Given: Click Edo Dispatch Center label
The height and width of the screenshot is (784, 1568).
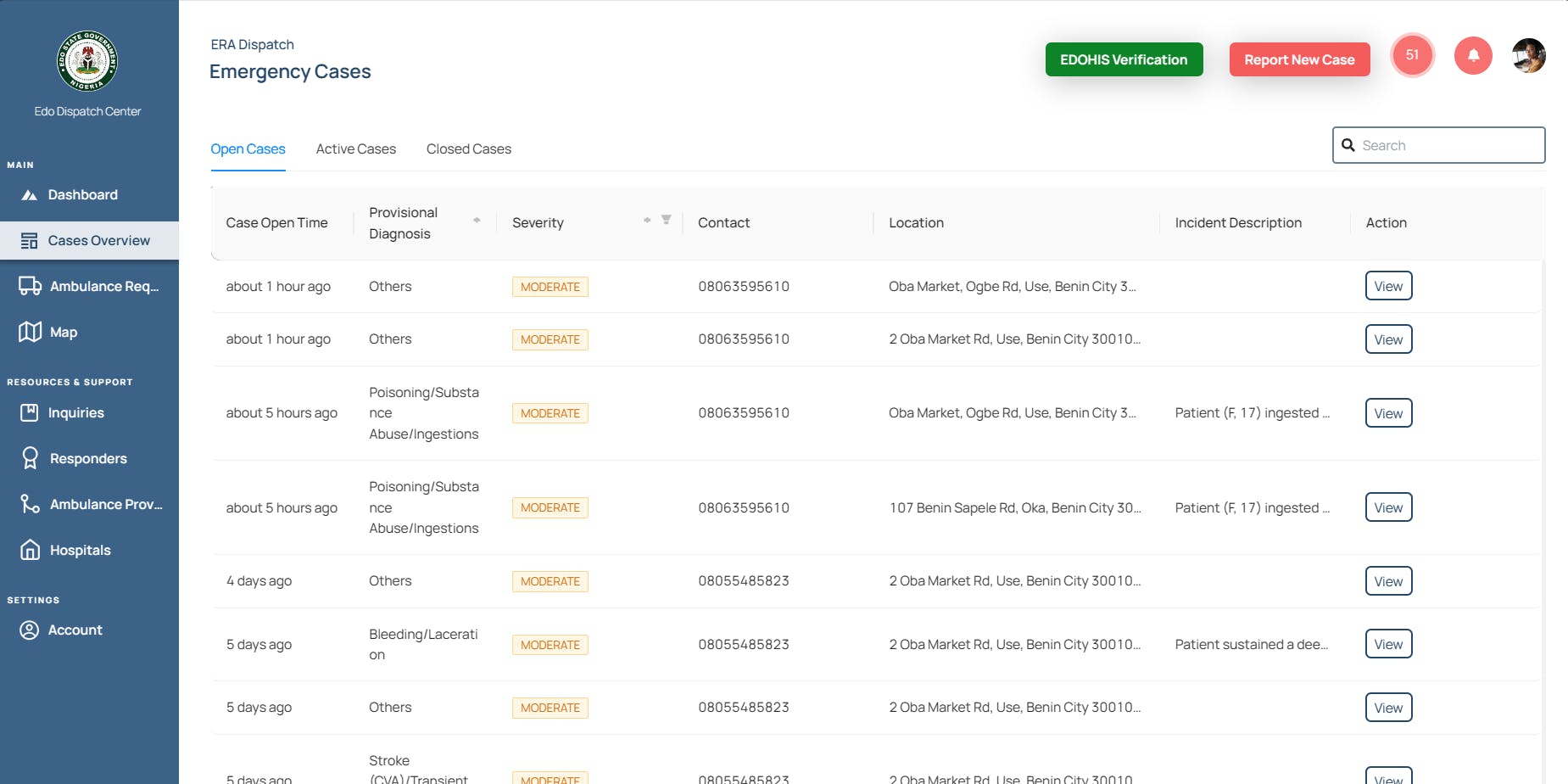Looking at the screenshot, I should point(87,111).
